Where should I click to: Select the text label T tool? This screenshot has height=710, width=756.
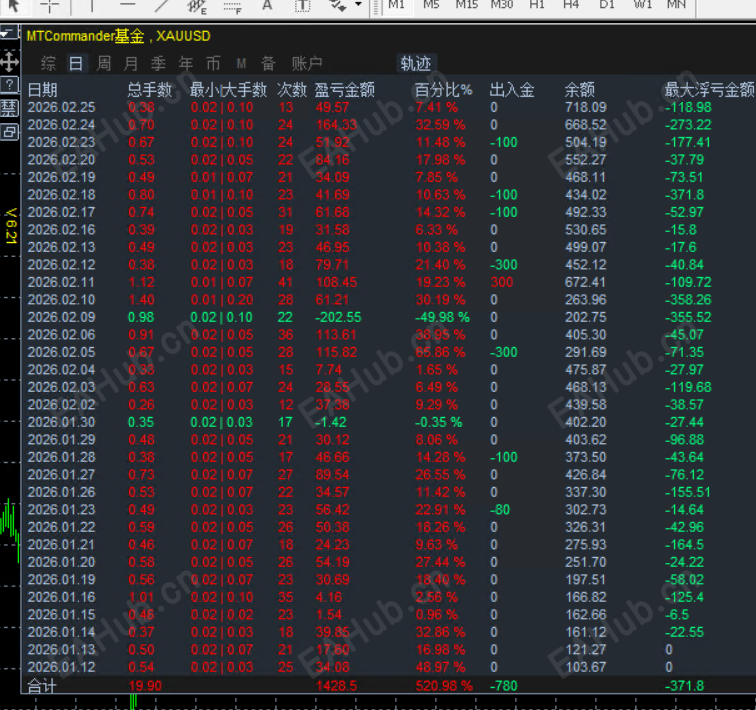302,5
